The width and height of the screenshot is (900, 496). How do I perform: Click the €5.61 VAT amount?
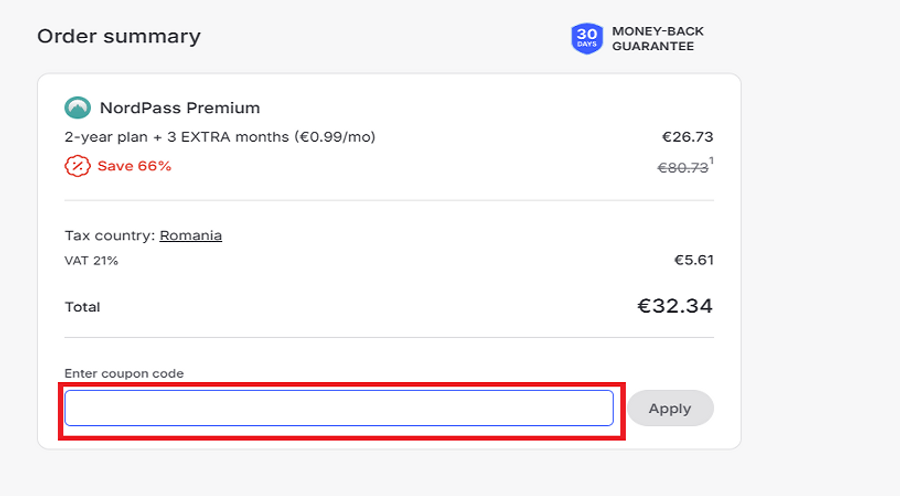click(x=694, y=261)
